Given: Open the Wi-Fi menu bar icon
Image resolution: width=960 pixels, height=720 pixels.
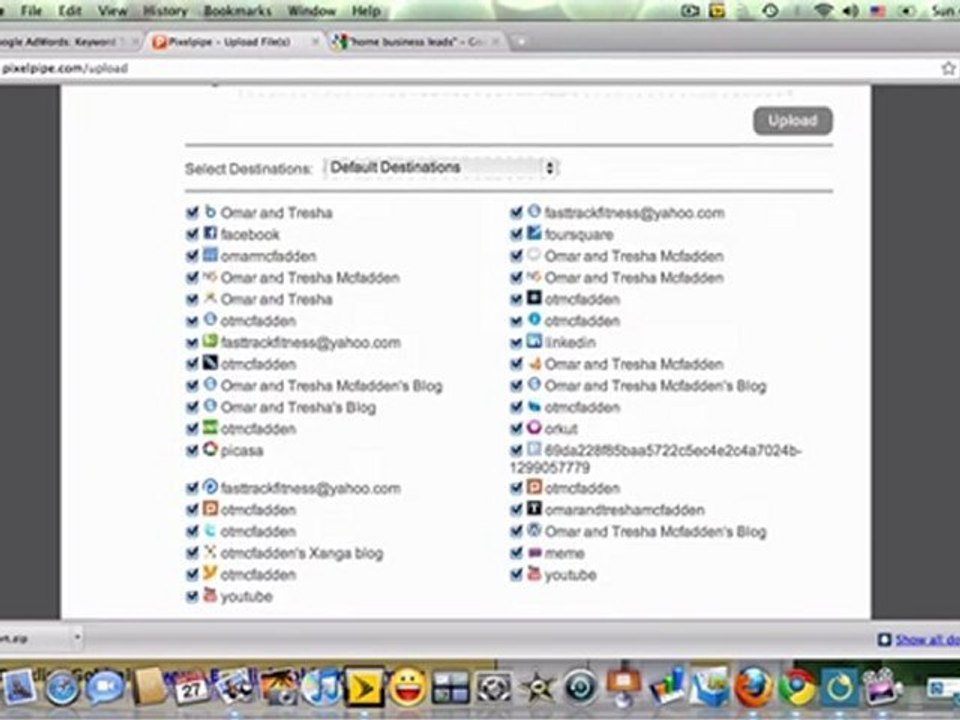Looking at the screenshot, I should (823, 10).
